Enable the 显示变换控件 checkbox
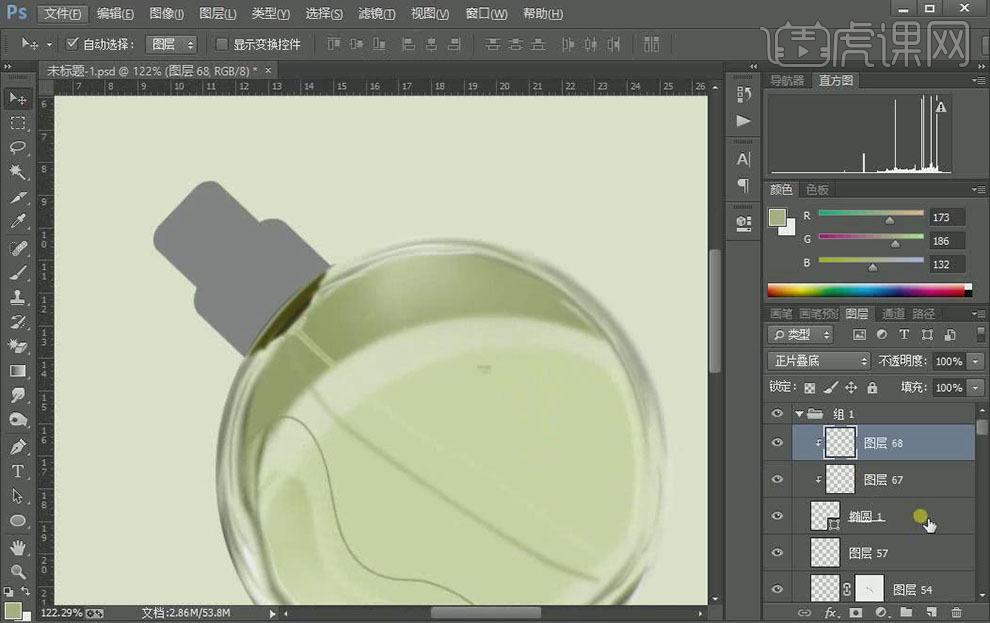This screenshot has height=623, width=990. pyautogui.click(x=222, y=45)
